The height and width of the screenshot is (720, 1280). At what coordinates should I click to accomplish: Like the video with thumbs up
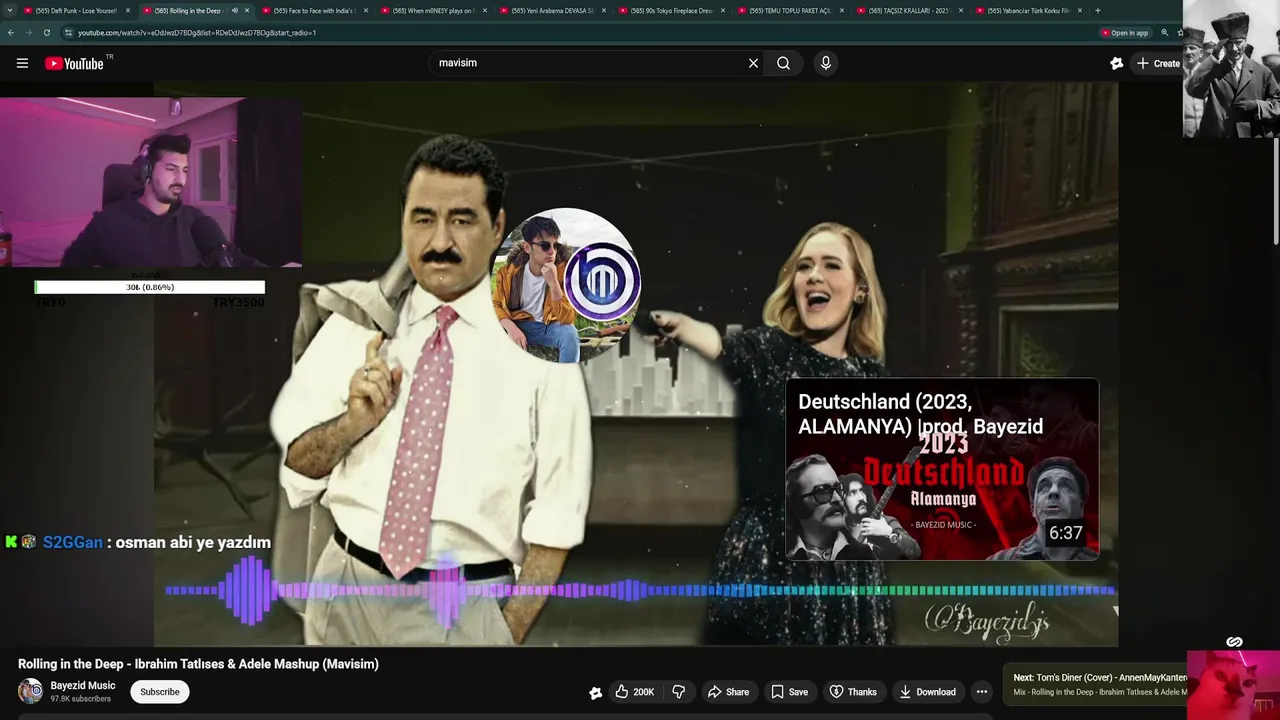(x=634, y=692)
